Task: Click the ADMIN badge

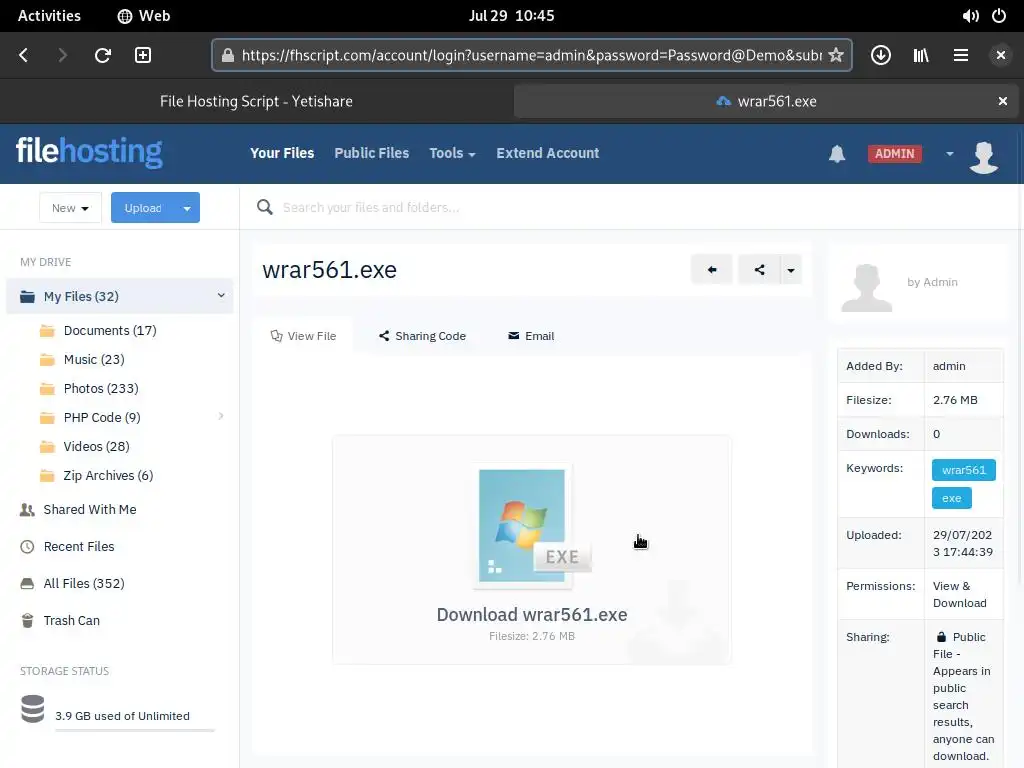Action: pyautogui.click(x=895, y=154)
